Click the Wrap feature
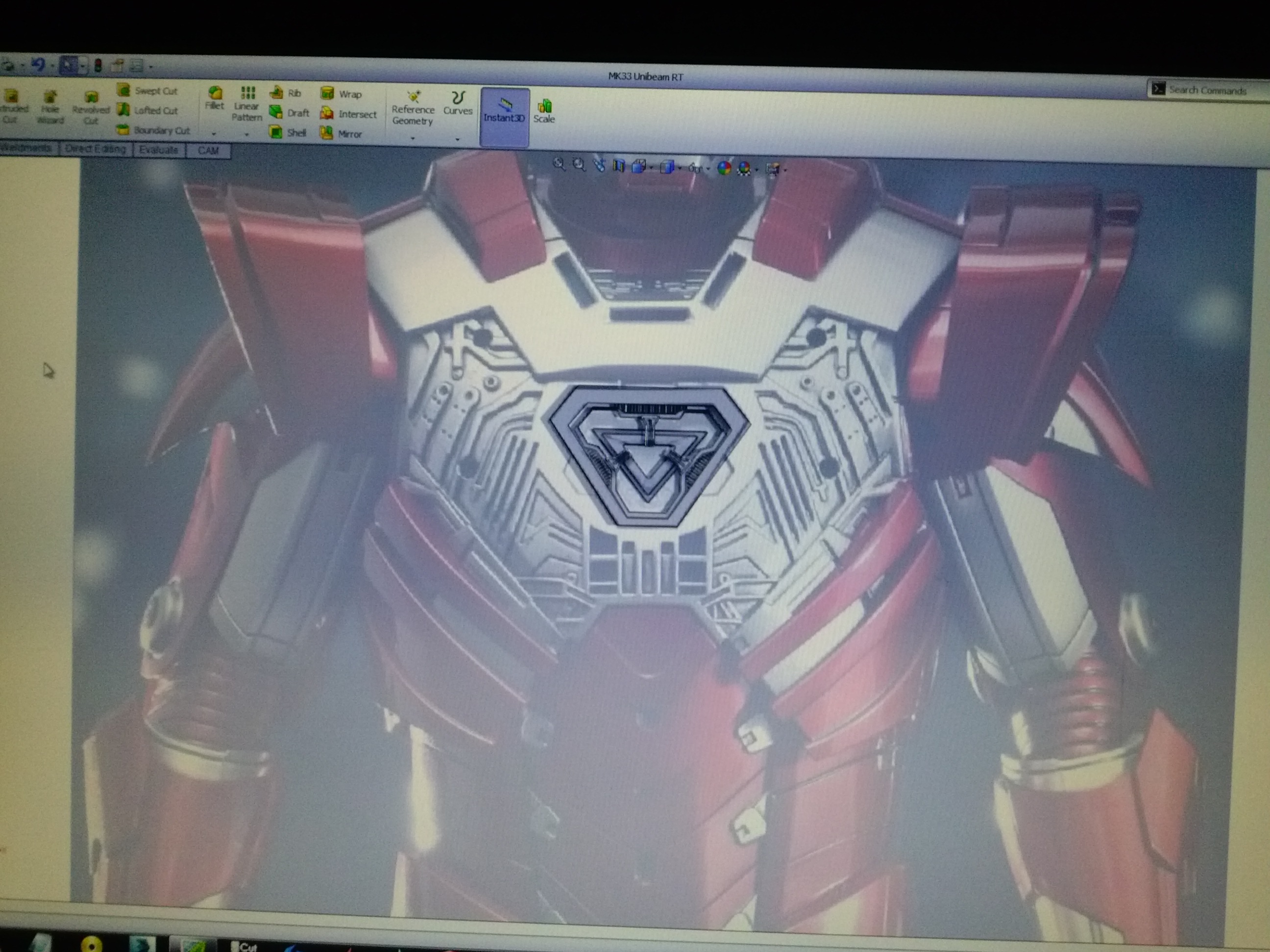Screen dimensions: 1270x952 [341, 94]
